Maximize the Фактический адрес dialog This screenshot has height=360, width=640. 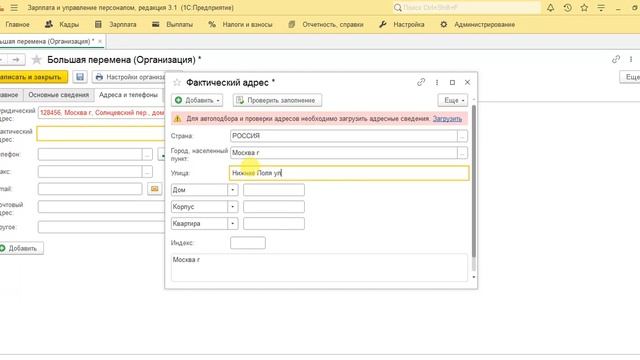tap(452, 82)
